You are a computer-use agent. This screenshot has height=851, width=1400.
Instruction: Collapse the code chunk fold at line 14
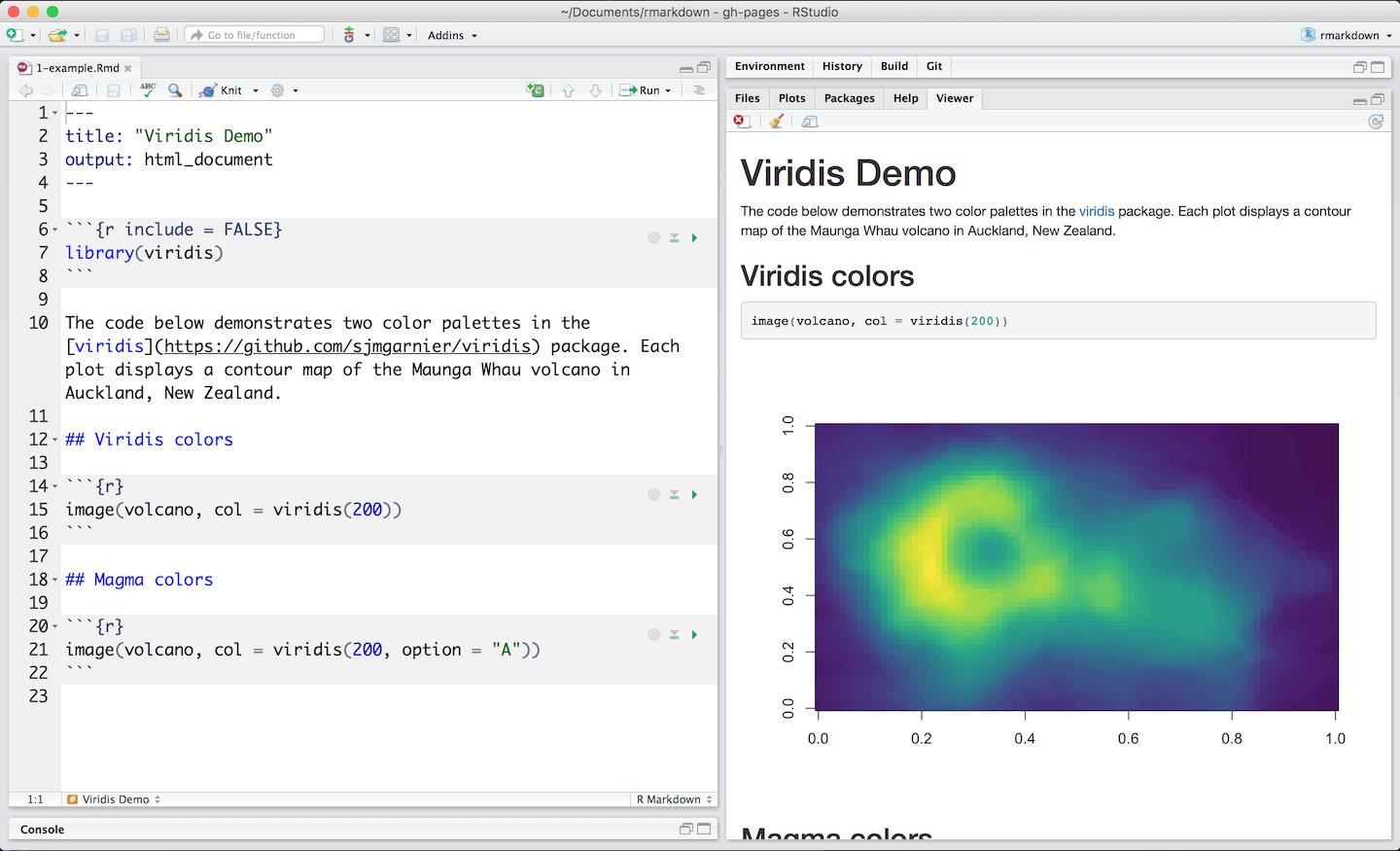[x=54, y=486]
